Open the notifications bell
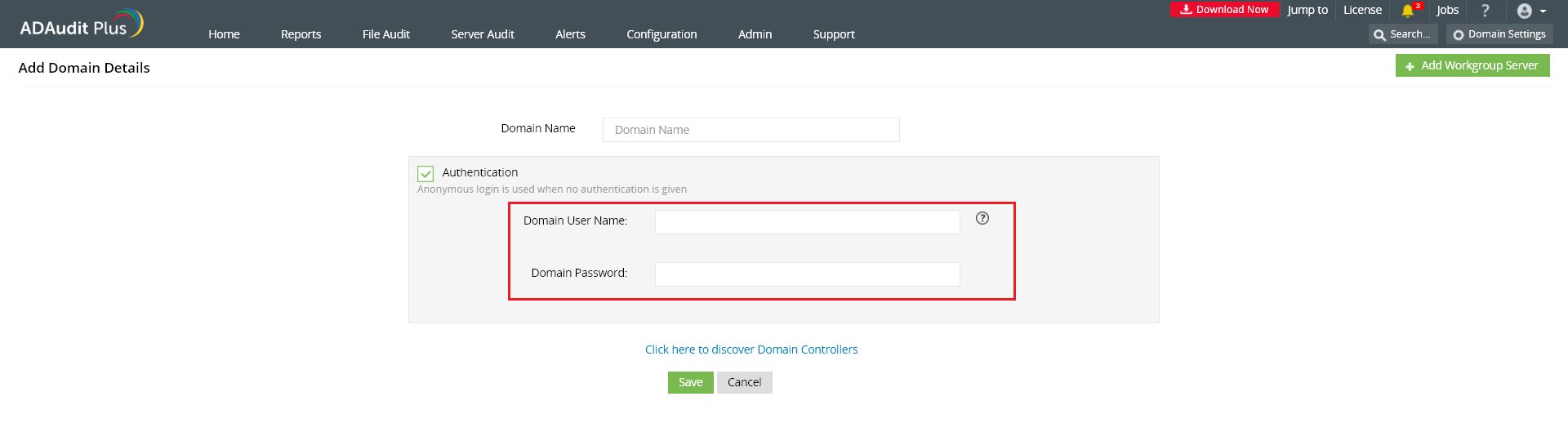Screen dimensions: 1568x432 (x=1407, y=11)
